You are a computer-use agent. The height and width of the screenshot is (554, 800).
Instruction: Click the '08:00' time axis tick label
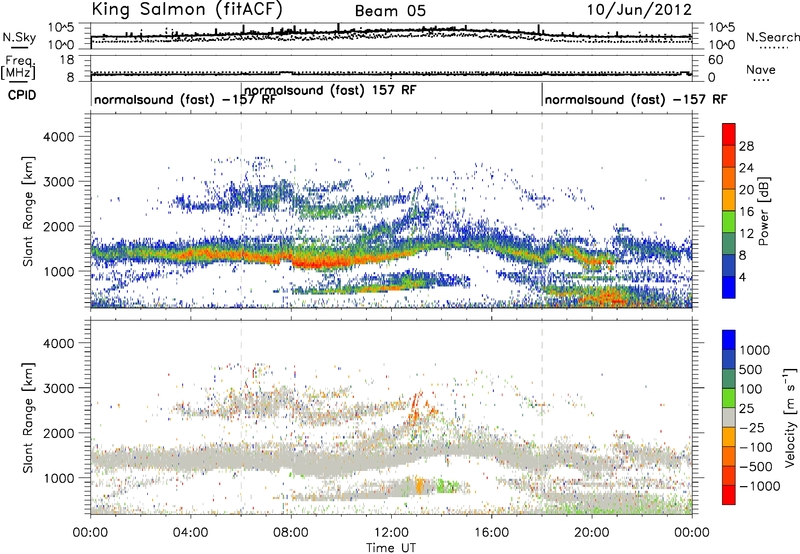[291, 533]
